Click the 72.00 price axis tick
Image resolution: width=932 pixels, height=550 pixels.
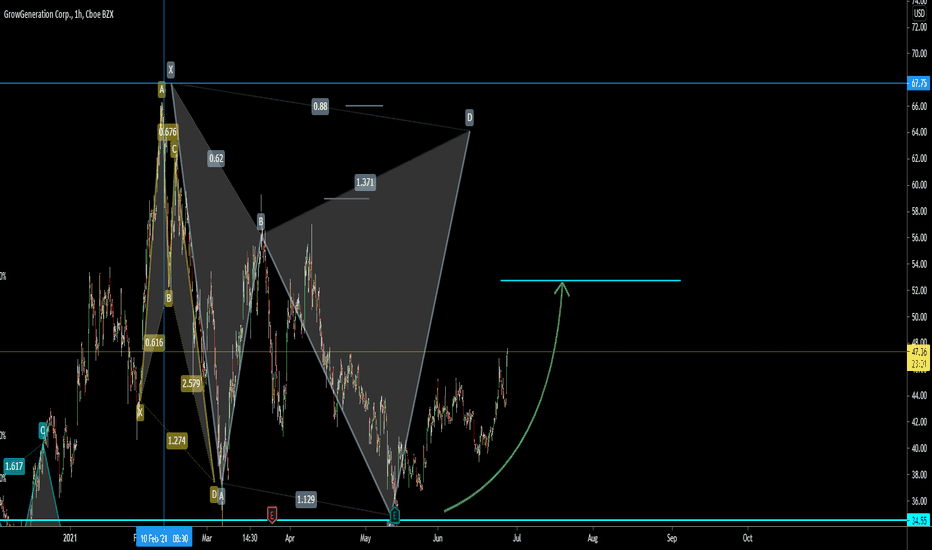(x=919, y=27)
